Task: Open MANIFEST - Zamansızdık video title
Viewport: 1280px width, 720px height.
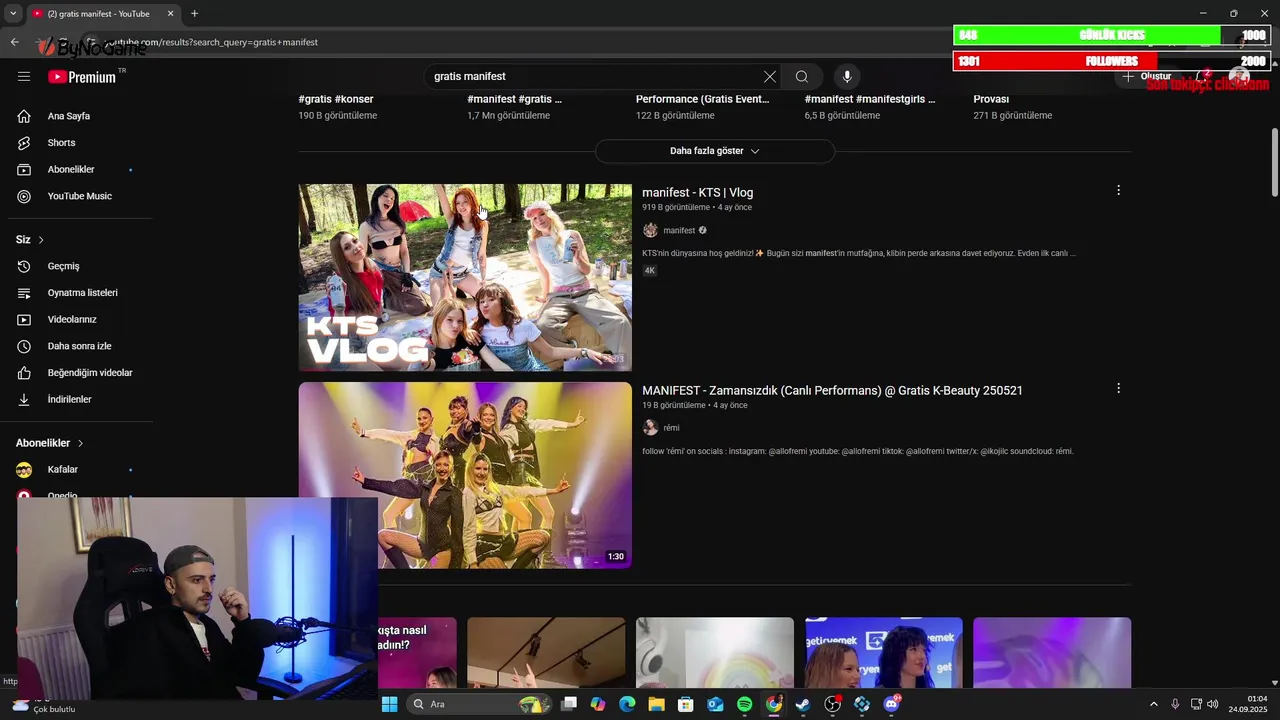Action: click(832, 390)
